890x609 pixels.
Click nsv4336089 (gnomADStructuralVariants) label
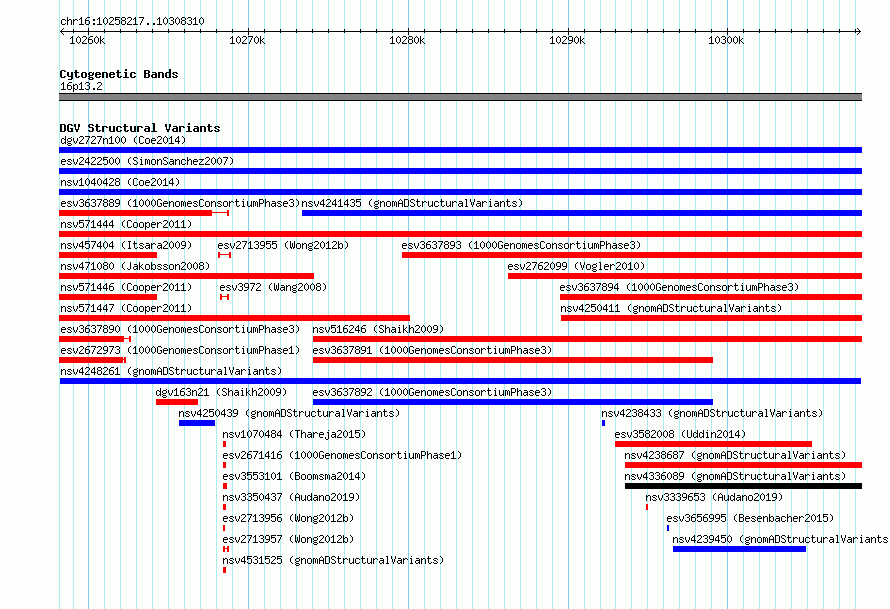tap(735, 476)
